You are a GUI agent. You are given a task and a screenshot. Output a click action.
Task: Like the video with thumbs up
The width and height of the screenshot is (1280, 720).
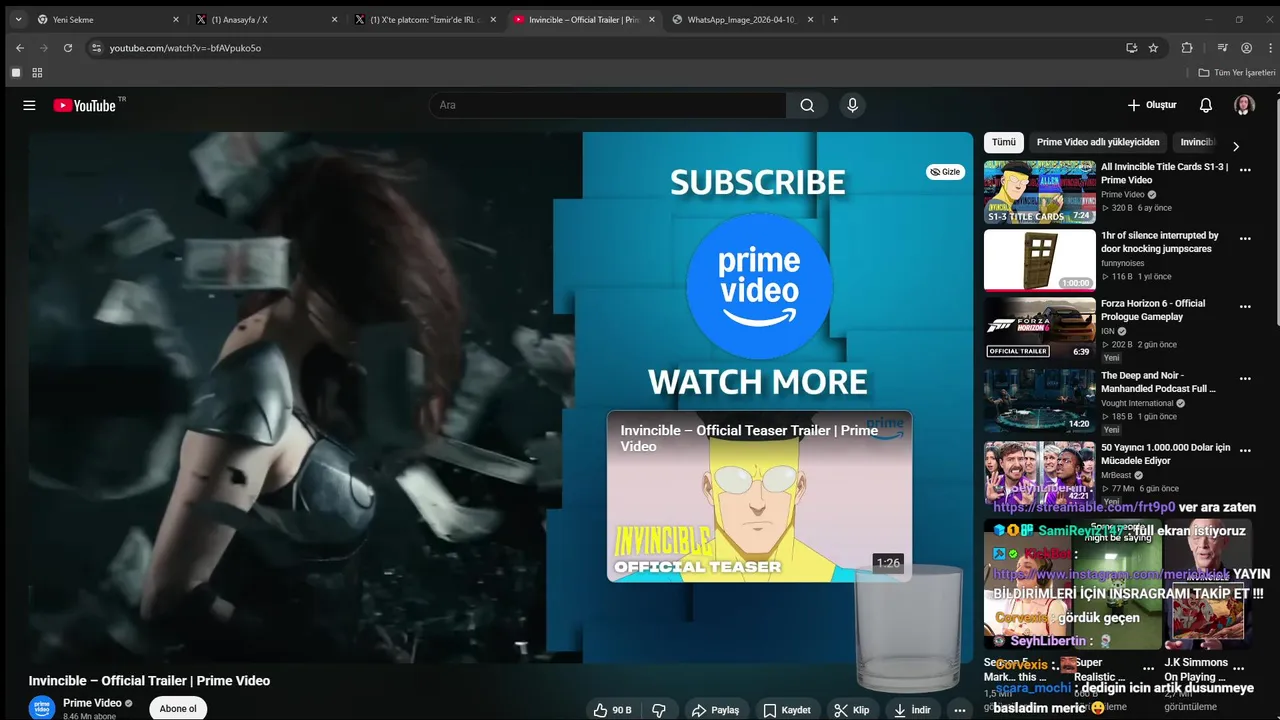pos(612,710)
